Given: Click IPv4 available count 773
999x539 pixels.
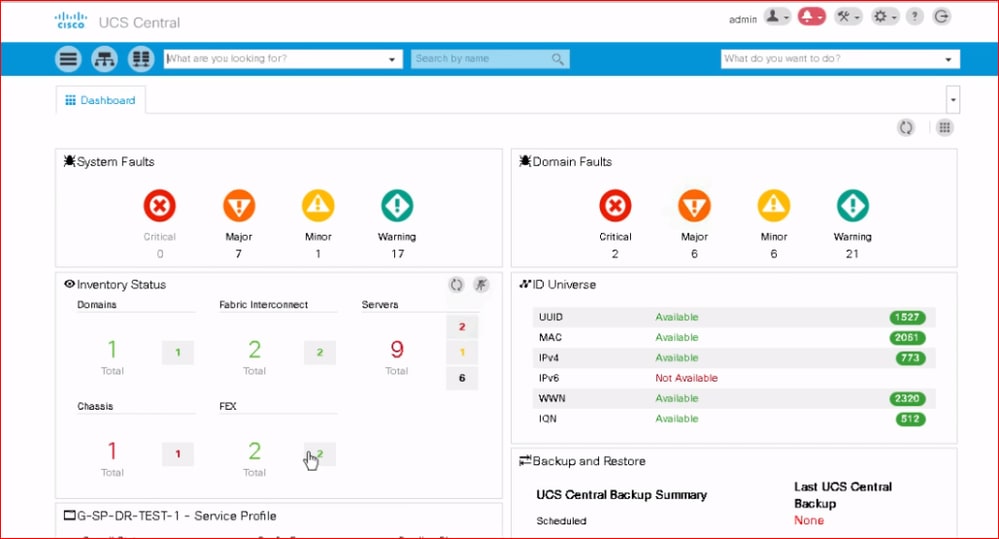Looking at the screenshot, I should [x=910, y=358].
